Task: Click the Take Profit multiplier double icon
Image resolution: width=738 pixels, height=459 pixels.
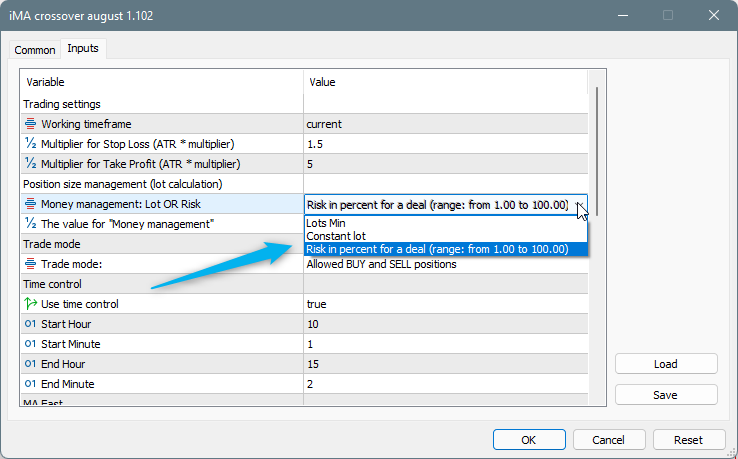Action: click(x=31, y=164)
